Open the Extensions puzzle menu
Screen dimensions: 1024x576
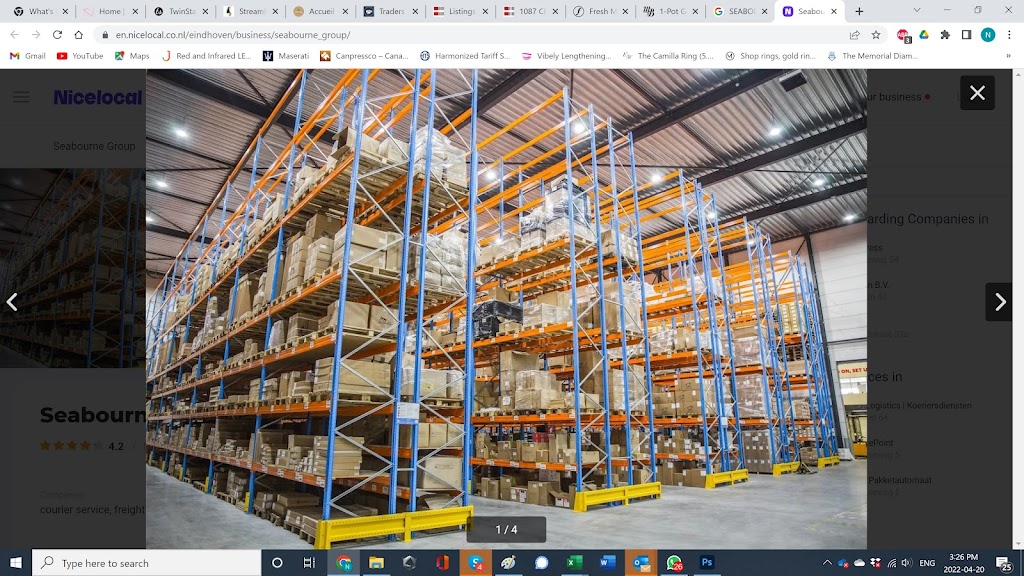click(945, 35)
